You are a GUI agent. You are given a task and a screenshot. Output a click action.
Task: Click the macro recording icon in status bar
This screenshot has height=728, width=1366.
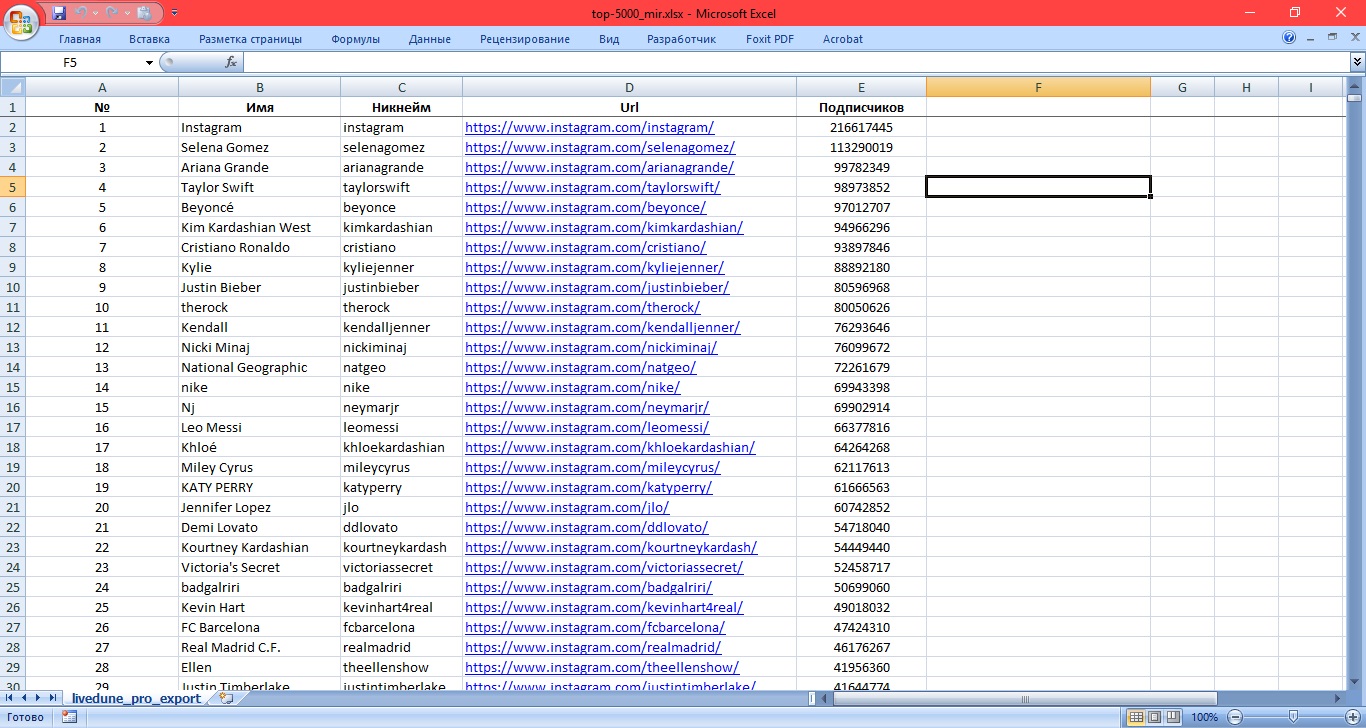pos(69,717)
